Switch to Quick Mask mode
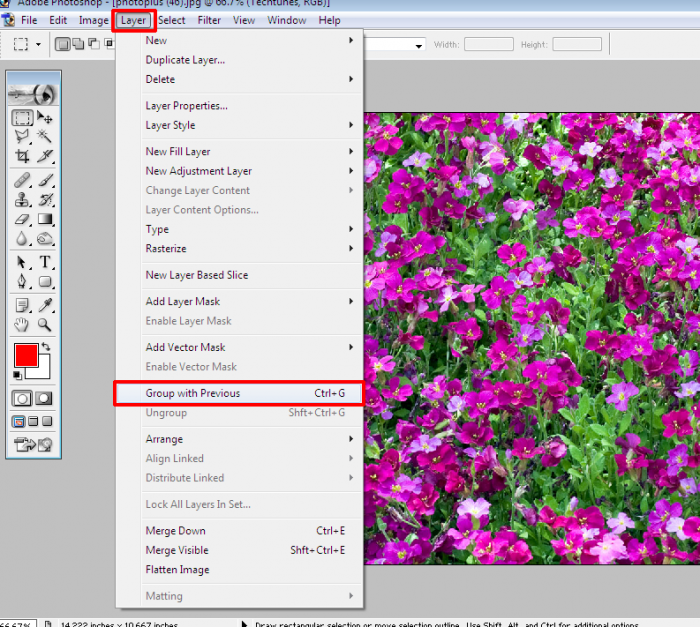 click(45, 398)
